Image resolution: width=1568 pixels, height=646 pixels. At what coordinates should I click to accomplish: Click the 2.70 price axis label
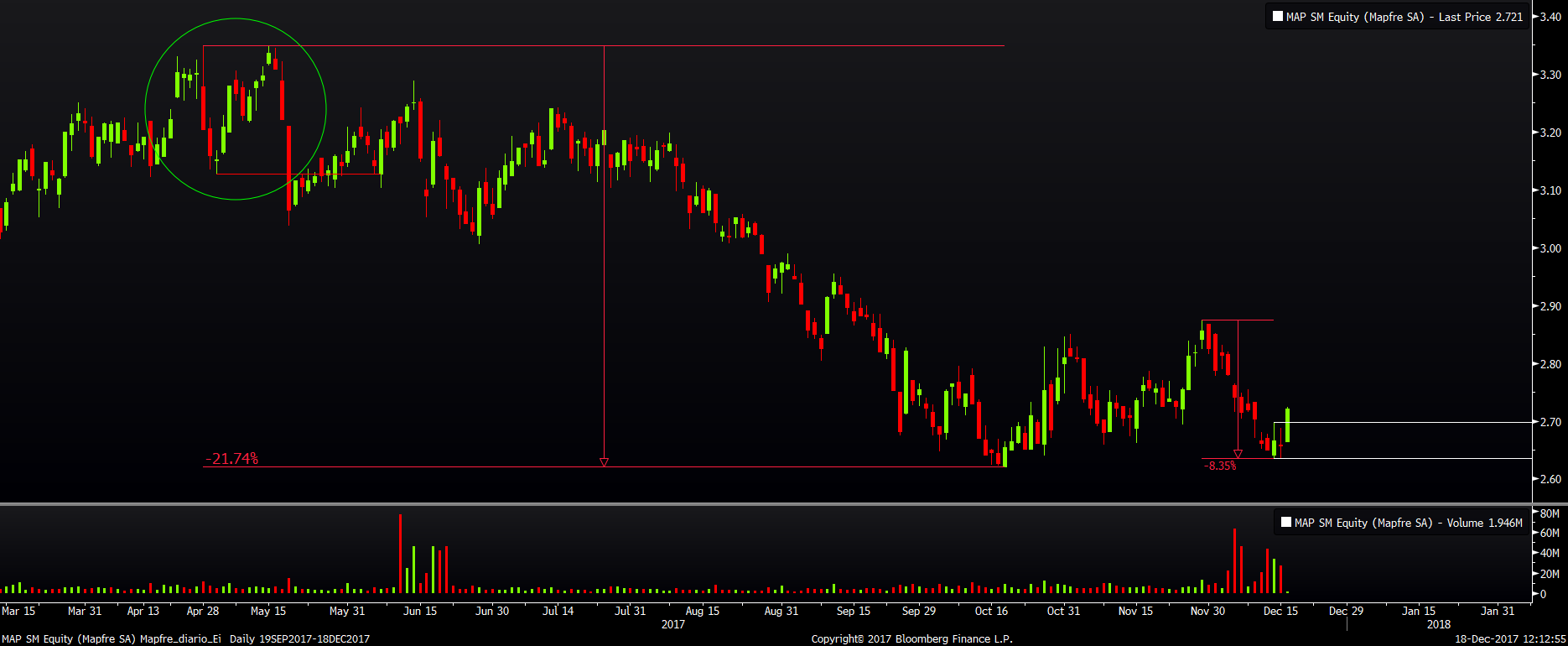point(1551,422)
